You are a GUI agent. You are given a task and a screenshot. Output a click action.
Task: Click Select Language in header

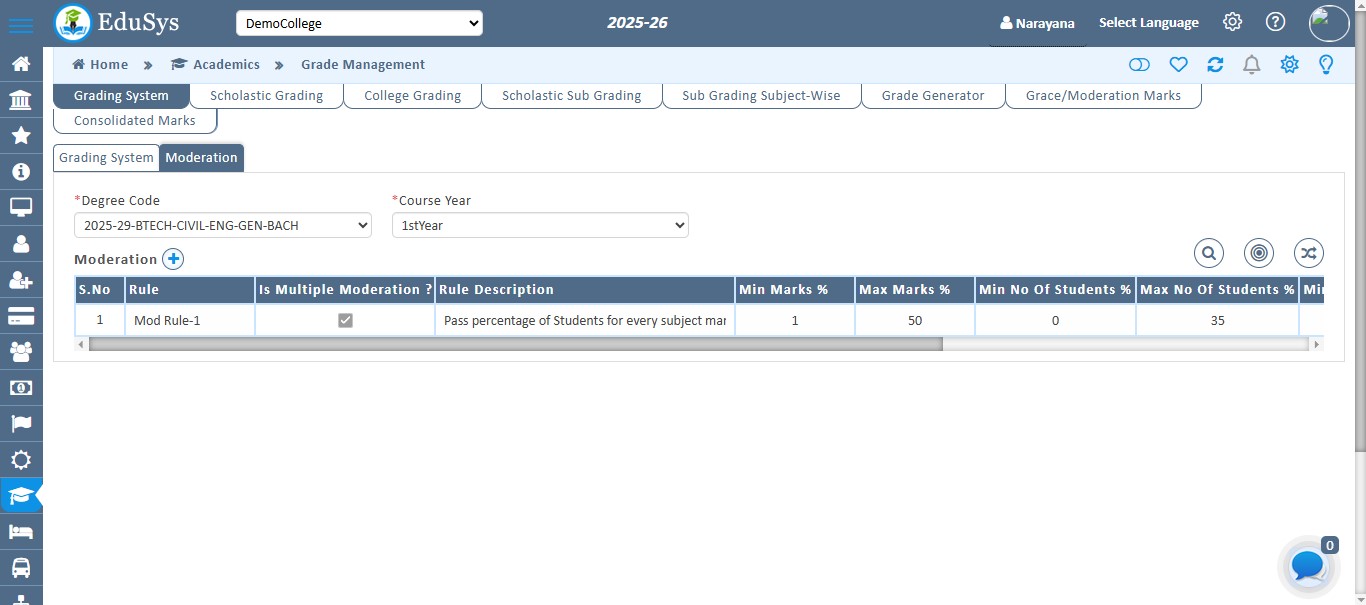[1148, 23]
